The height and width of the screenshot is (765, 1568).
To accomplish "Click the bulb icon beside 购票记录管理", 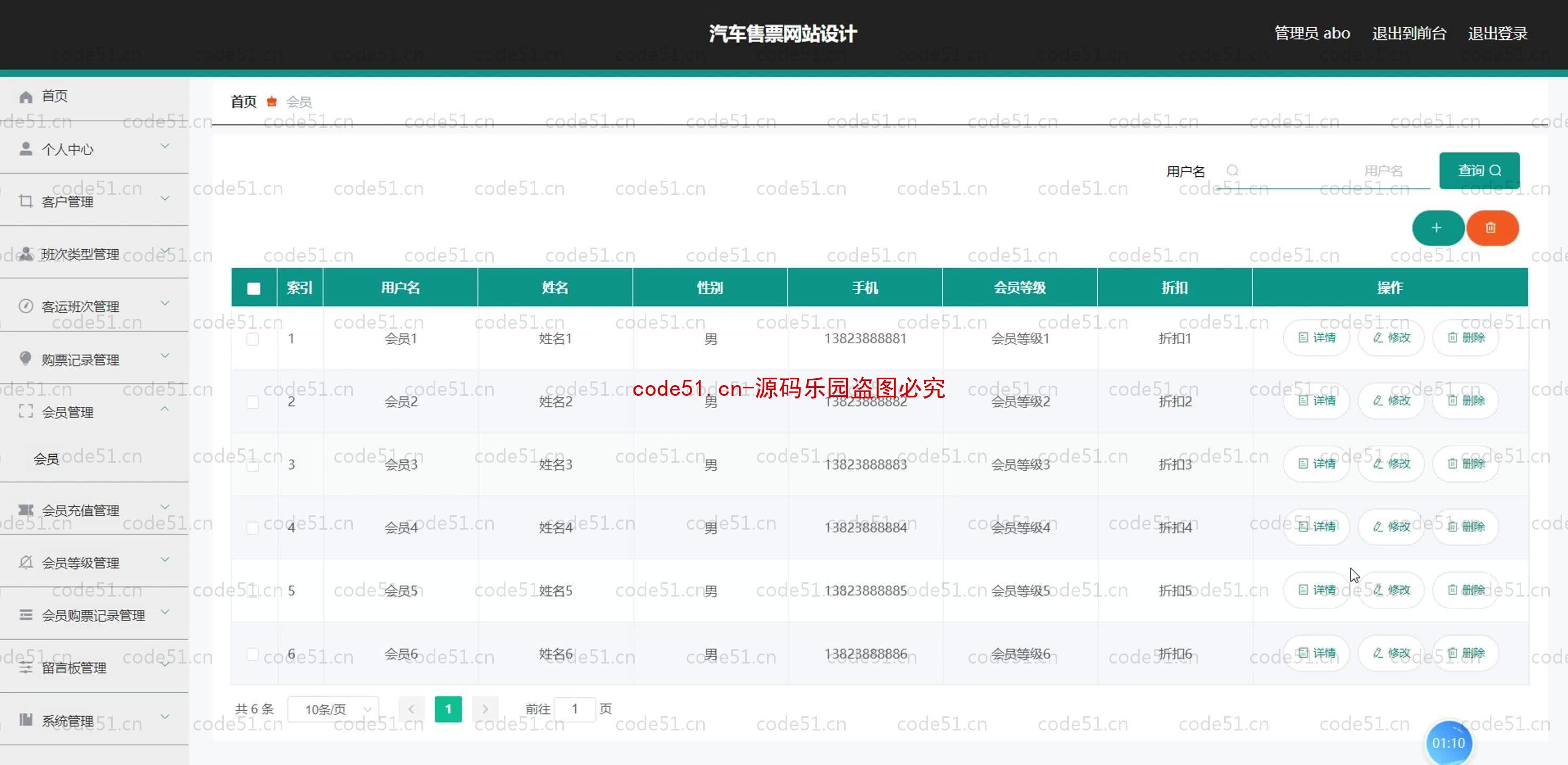I will 26,358.
